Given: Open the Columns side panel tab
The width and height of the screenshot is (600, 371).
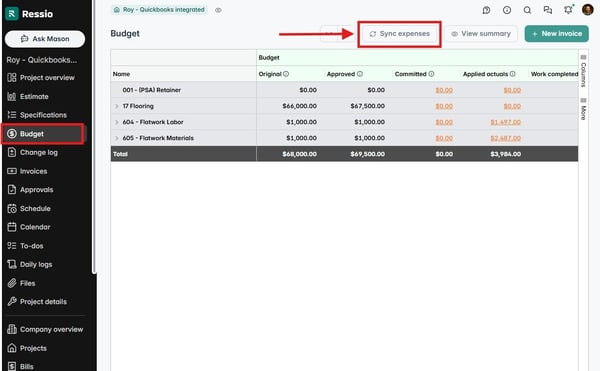Looking at the screenshot, I should [x=583, y=71].
